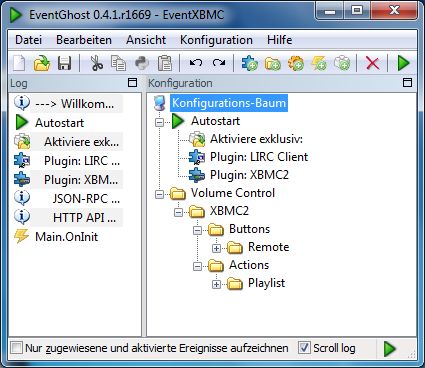Maximize the Log panel with its pane button
This screenshot has height=368, width=425.
[x=133, y=83]
